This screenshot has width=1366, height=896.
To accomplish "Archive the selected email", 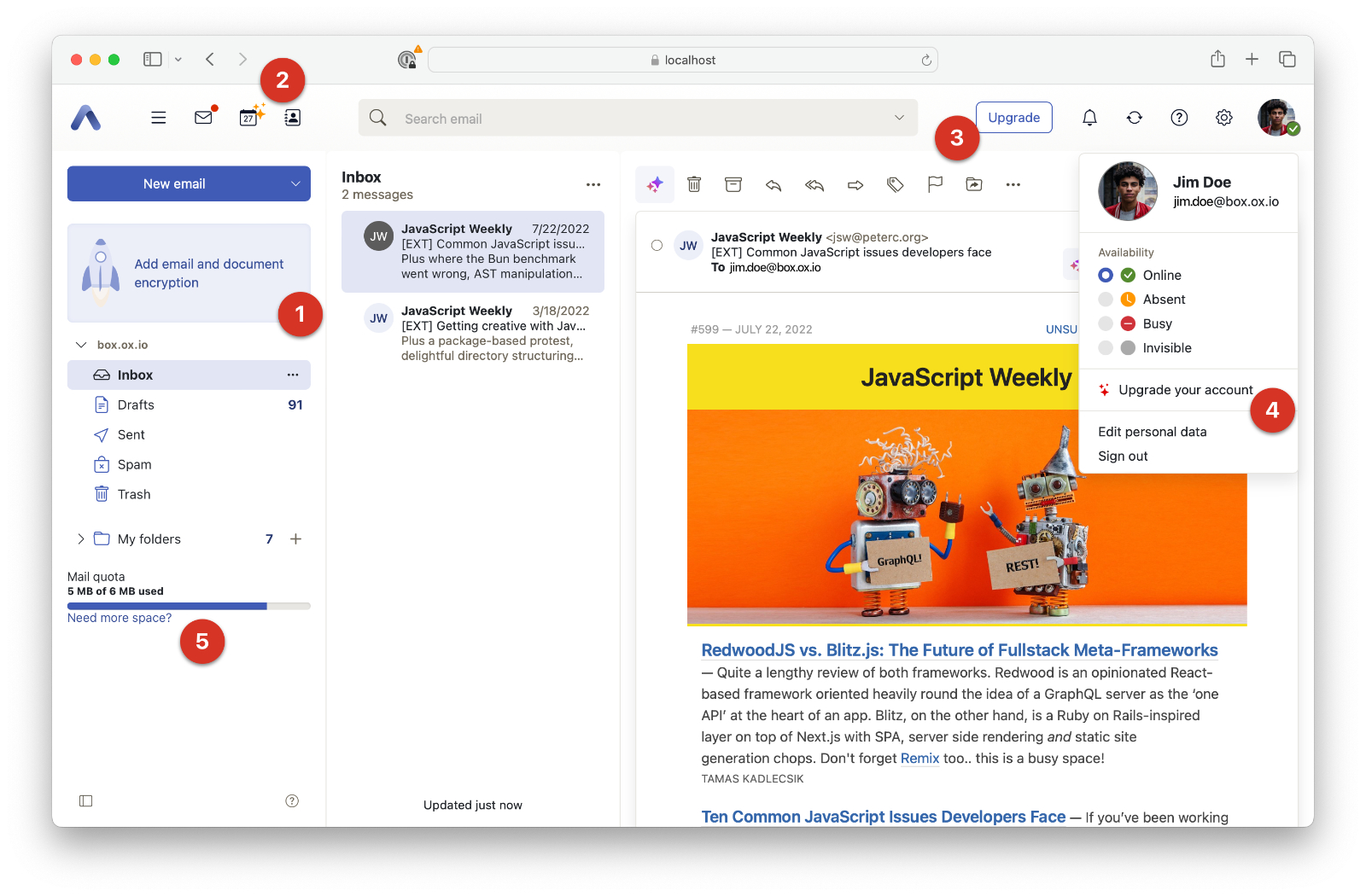I will [x=733, y=184].
